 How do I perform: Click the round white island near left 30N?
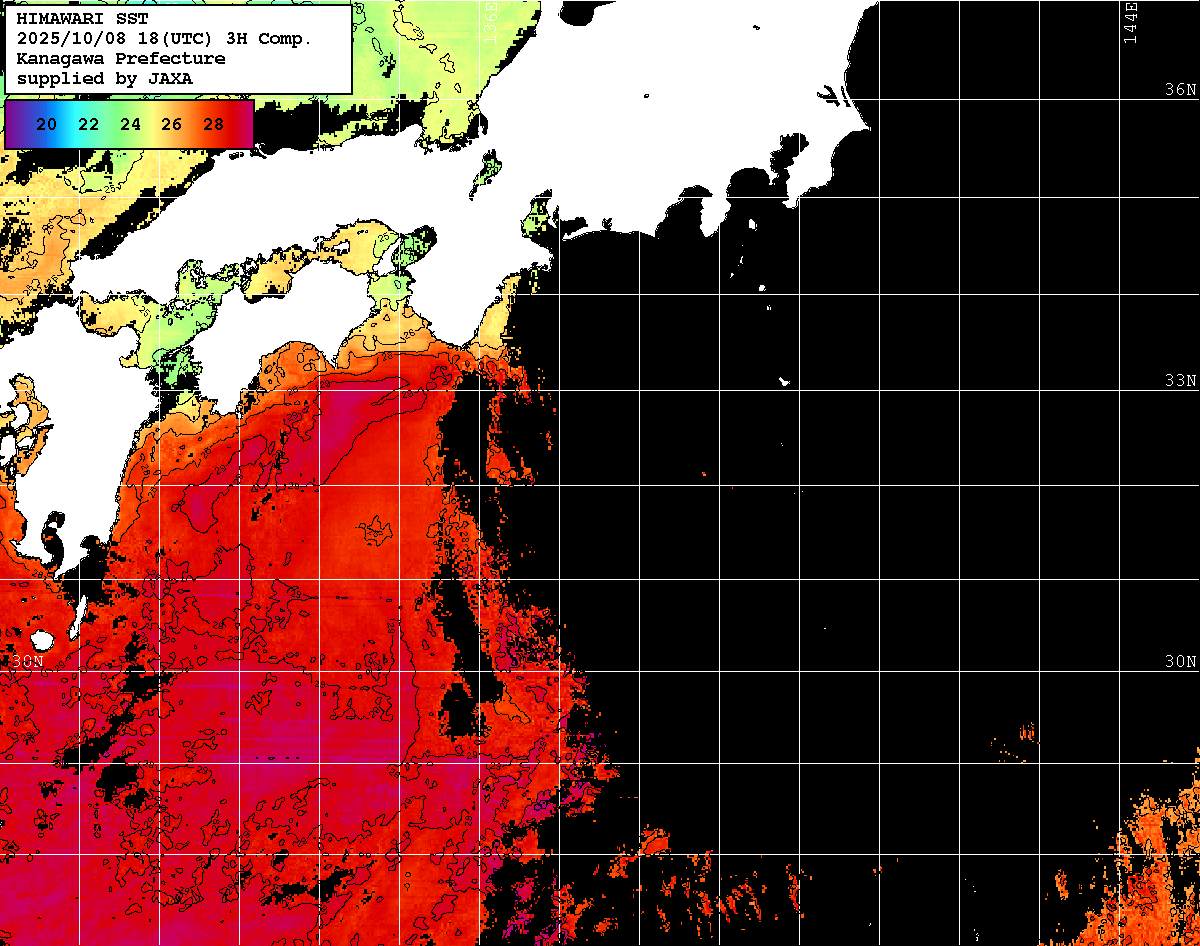pyautogui.click(x=41, y=640)
